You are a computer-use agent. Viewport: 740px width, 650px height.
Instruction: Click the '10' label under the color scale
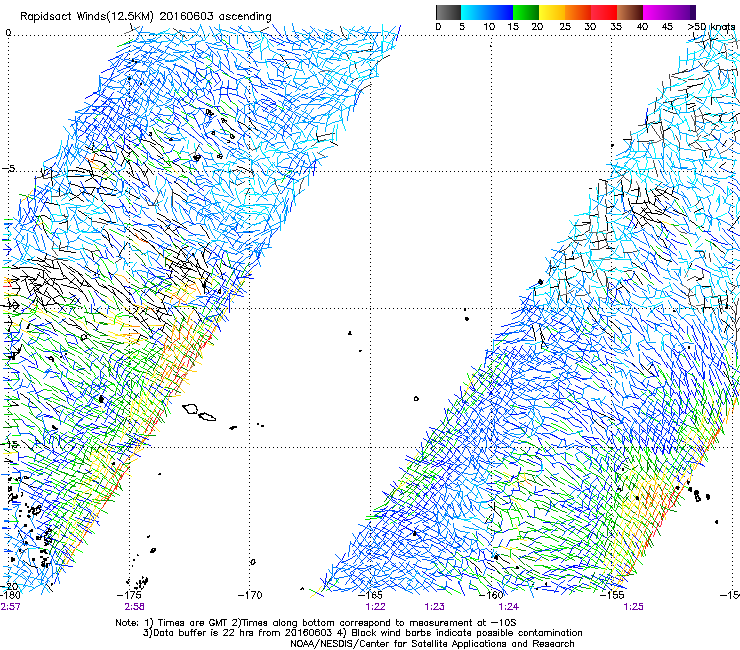click(x=489, y=27)
